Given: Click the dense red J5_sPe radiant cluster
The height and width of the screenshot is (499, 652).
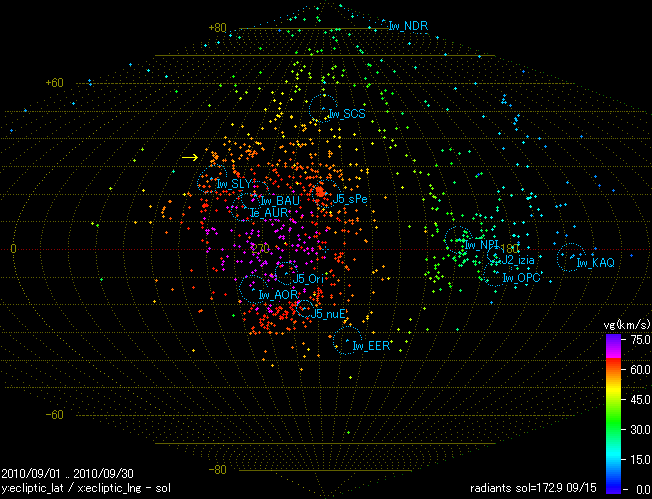Looking at the screenshot, I should click(x=320, y=192).
